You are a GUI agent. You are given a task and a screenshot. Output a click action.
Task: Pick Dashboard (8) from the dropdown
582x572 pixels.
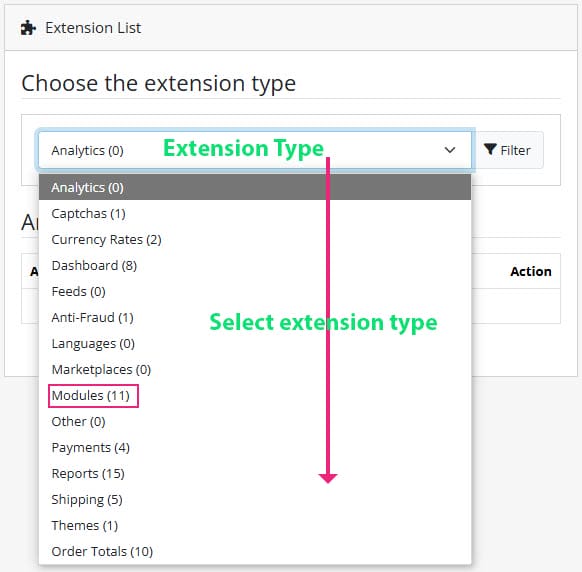255,265
